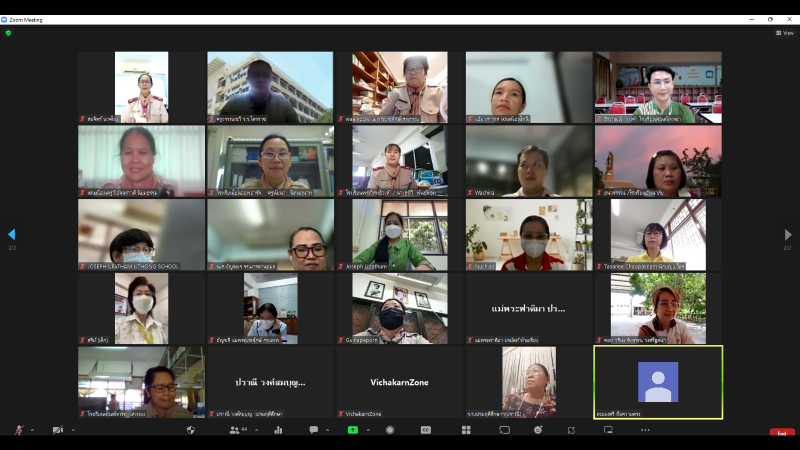The height and width of the screenshot is (450, 800).
Task: Open the More options ellipsis
Action: 645,430
